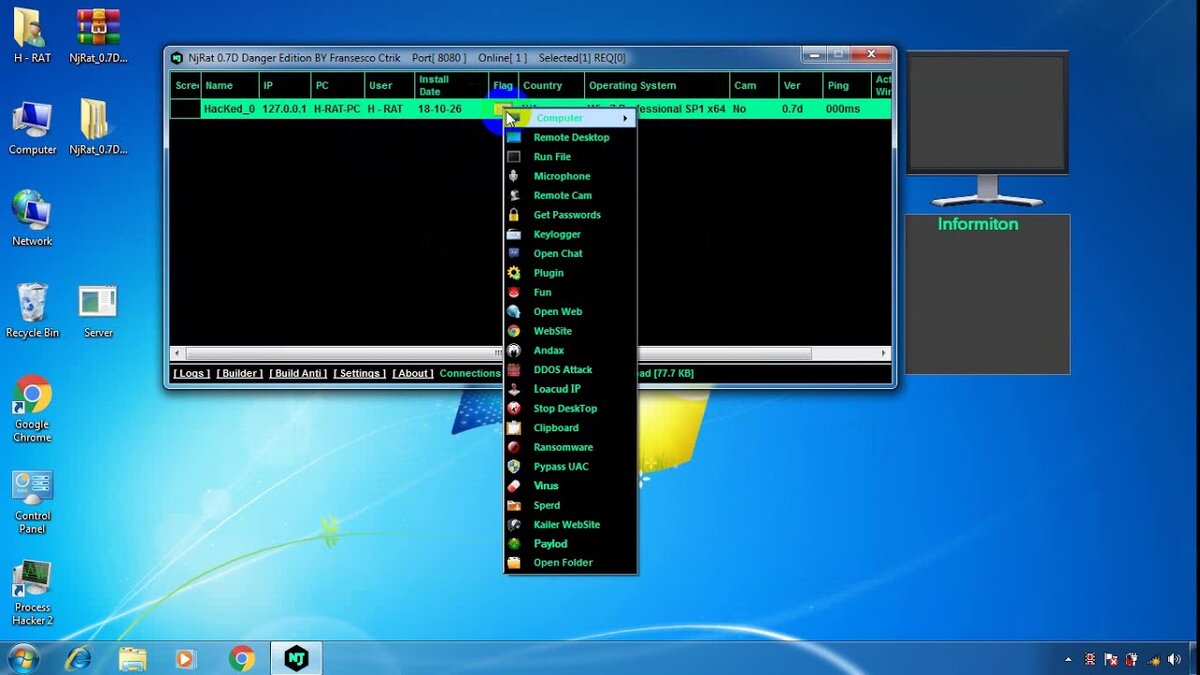Click the horizontal scrollbar right arrow
1200x675 pixels.
point(884,353)
